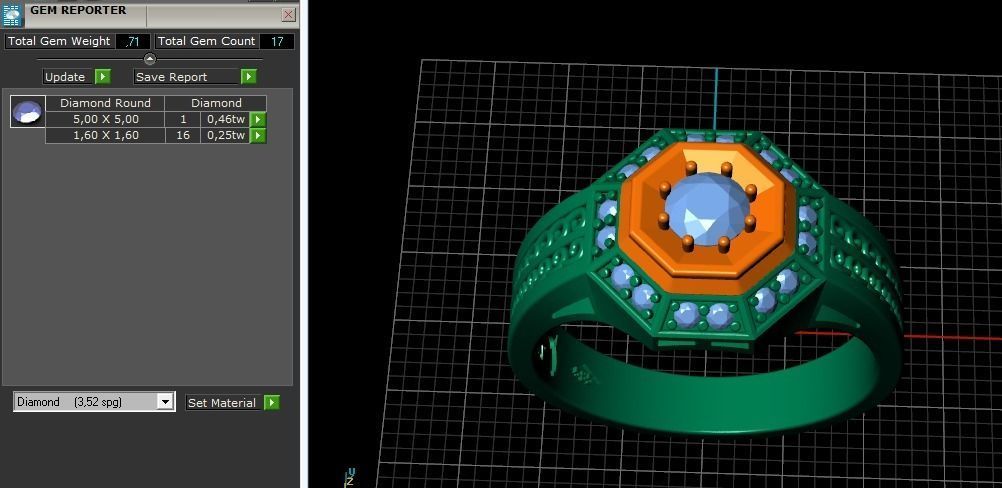Click the count cell showing 1
Viewport: 1002px width, 488px height.
click(183, 119)
